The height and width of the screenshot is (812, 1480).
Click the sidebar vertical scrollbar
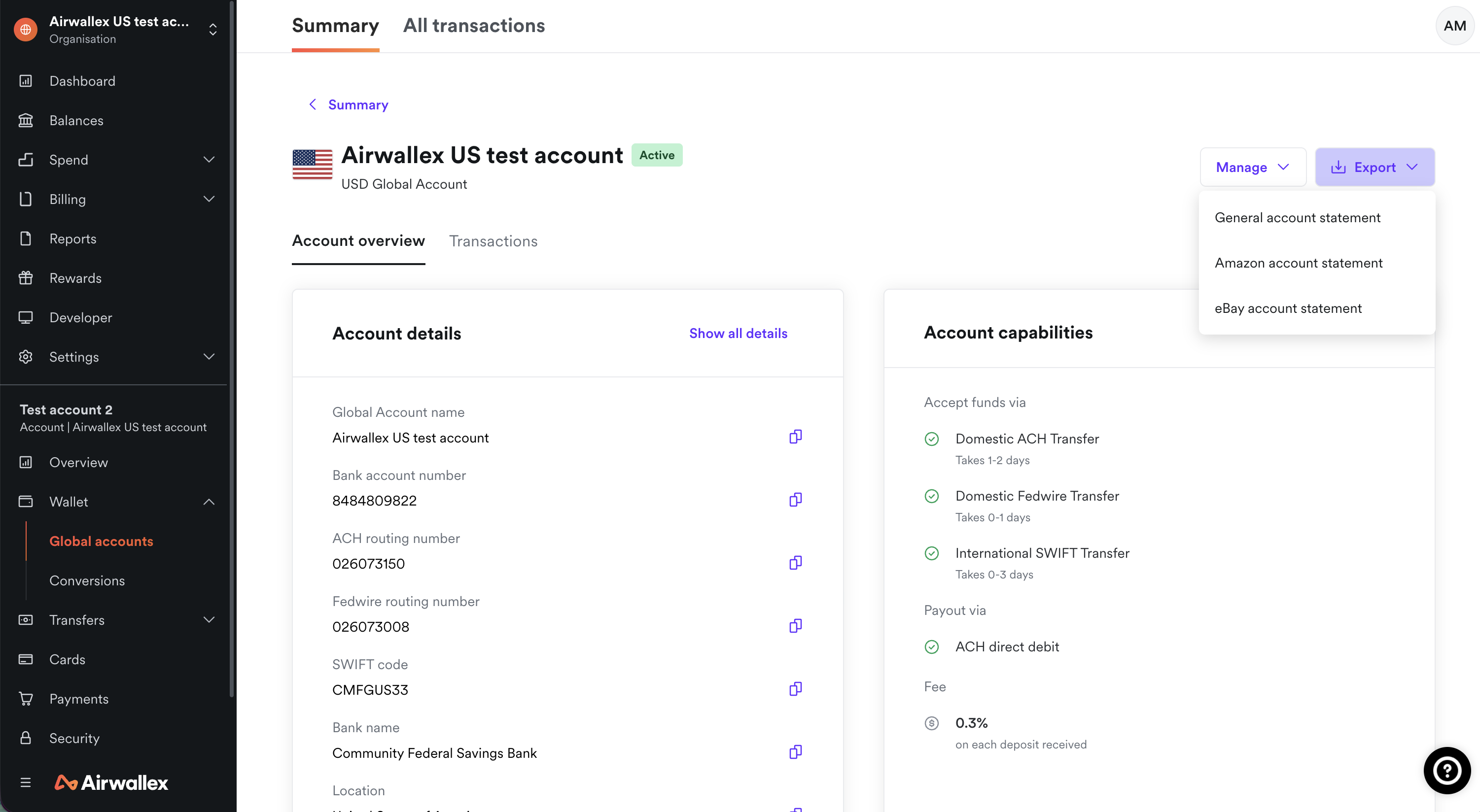[x=232, y=350]
